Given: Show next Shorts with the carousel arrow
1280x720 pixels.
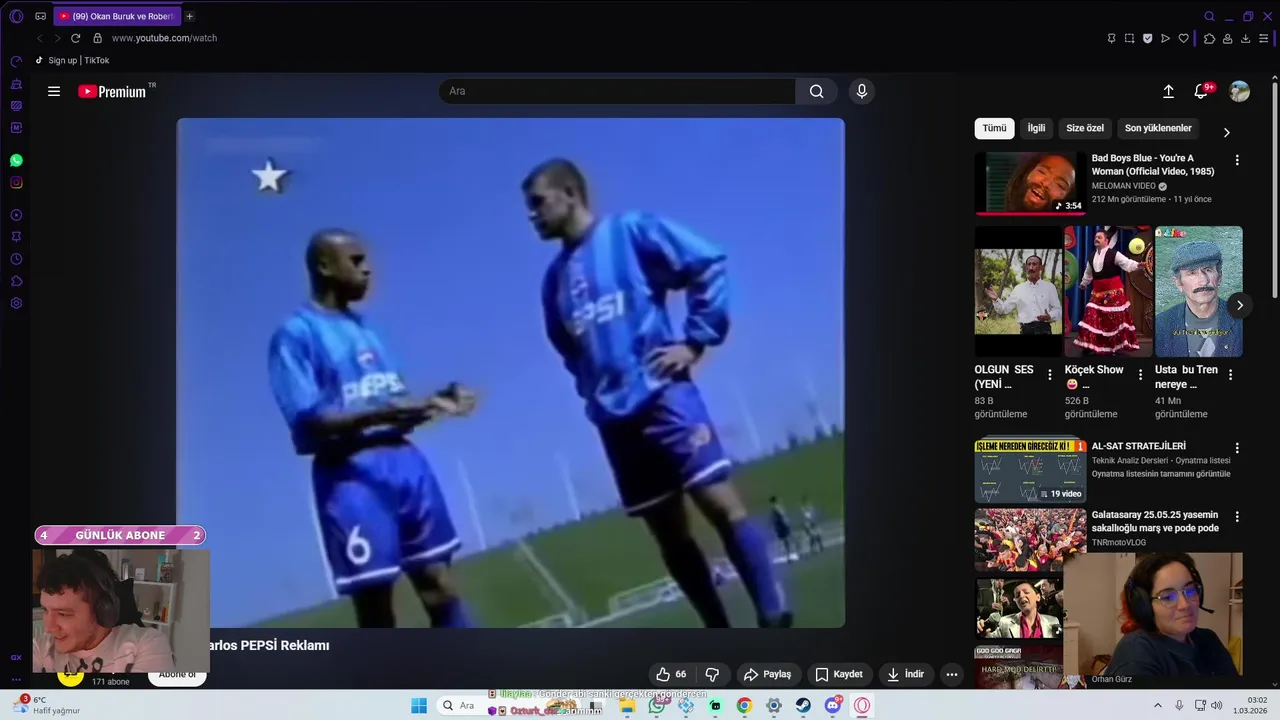Looking at the screenshot, I should 1239,305.
